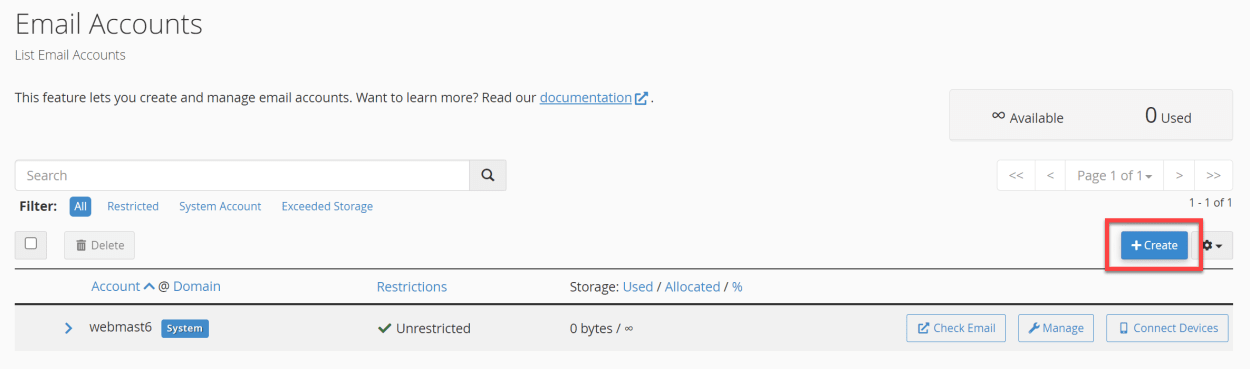Go to the previous page arrow
The height and width of the screenshot is (369, 1250).
1050,175
